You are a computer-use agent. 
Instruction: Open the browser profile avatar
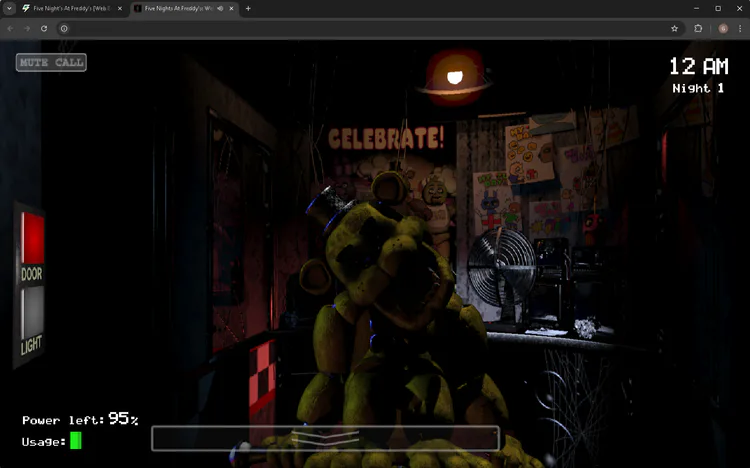723,29
